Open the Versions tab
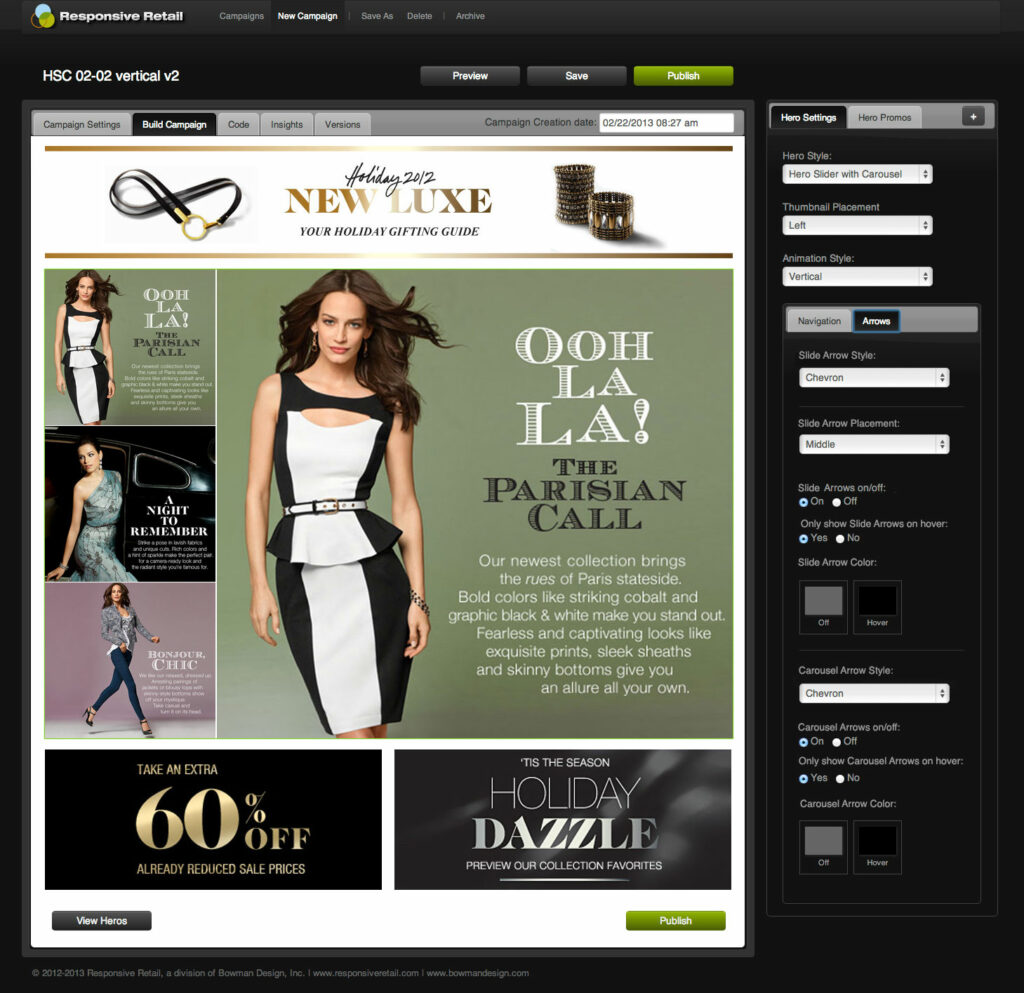Screen dimensions: 1024x993 point(342,124)
